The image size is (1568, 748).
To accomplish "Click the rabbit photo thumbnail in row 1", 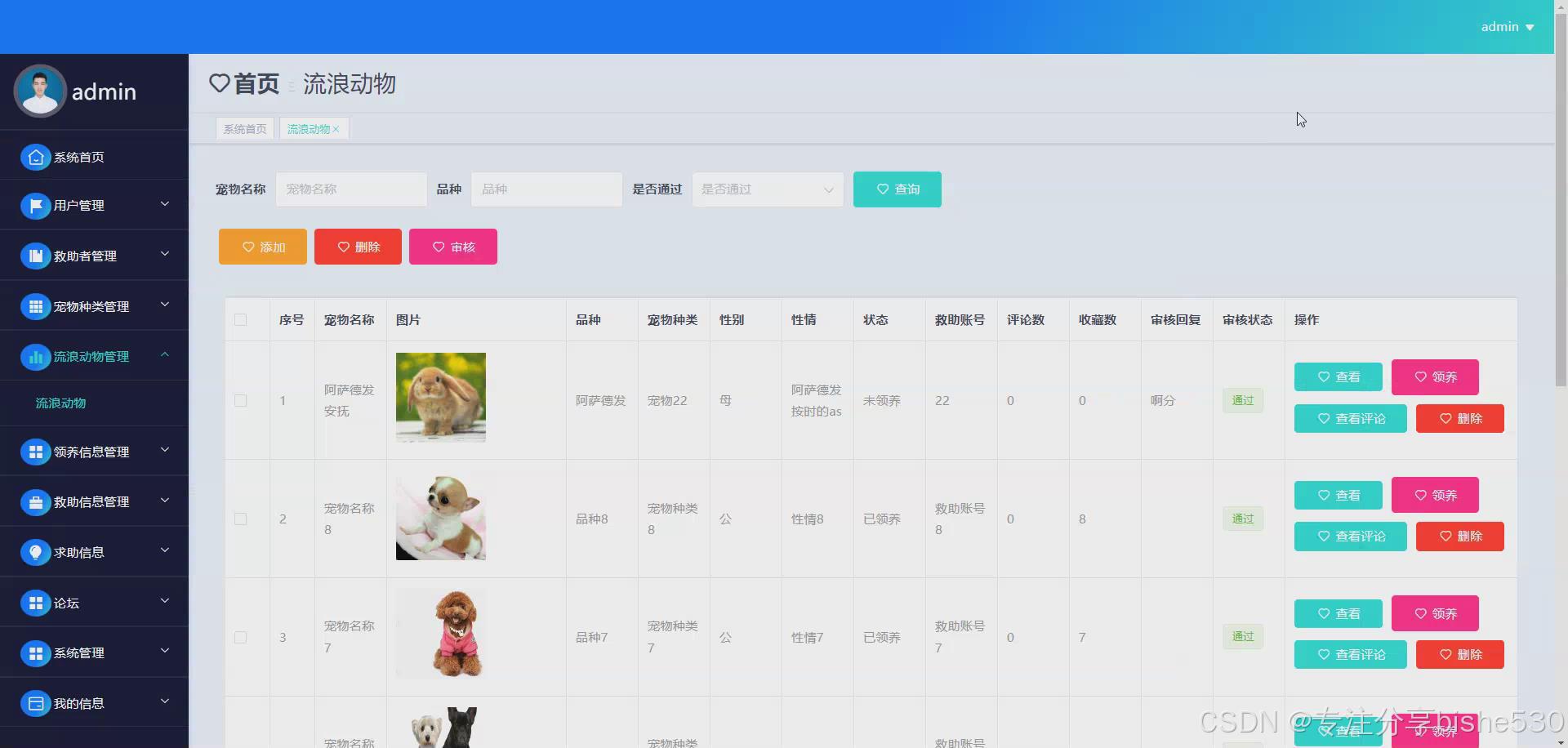I will click(440, 398).
